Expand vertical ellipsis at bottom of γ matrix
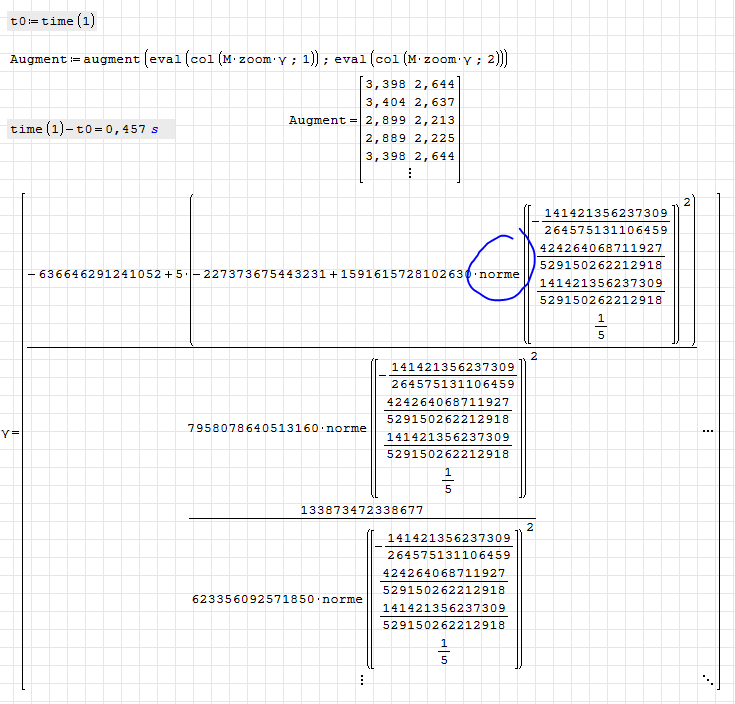This screenshot has width=735, height=704. click(361, 680)
